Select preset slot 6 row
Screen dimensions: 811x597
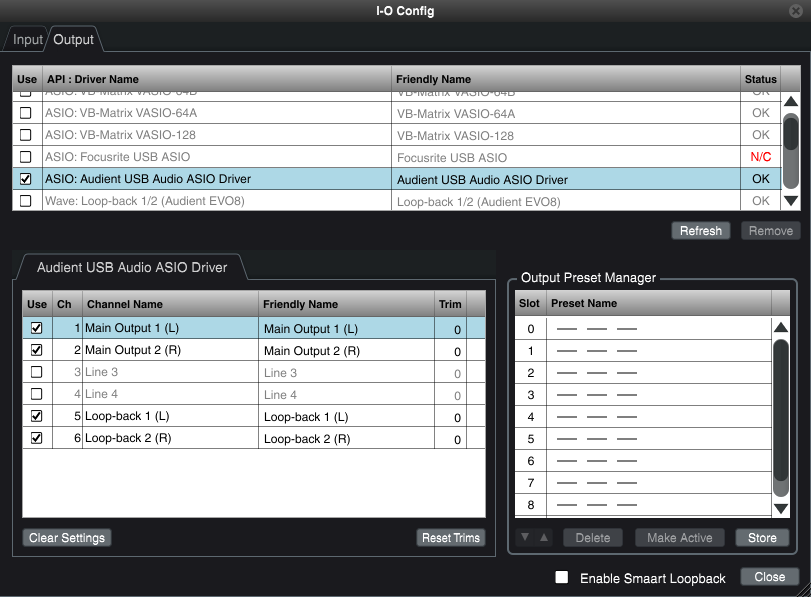[x=643, y=461]
